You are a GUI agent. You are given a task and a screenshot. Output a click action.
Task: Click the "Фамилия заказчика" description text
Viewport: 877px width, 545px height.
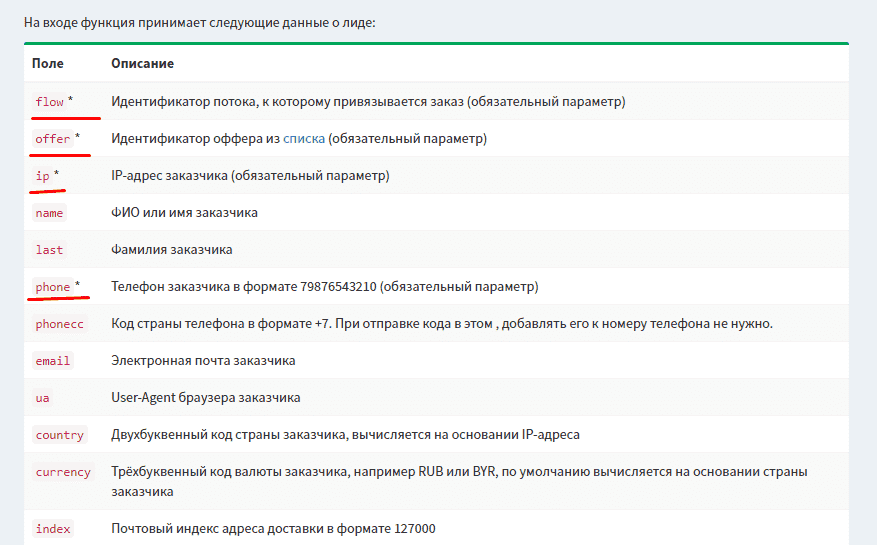point(171,250)
